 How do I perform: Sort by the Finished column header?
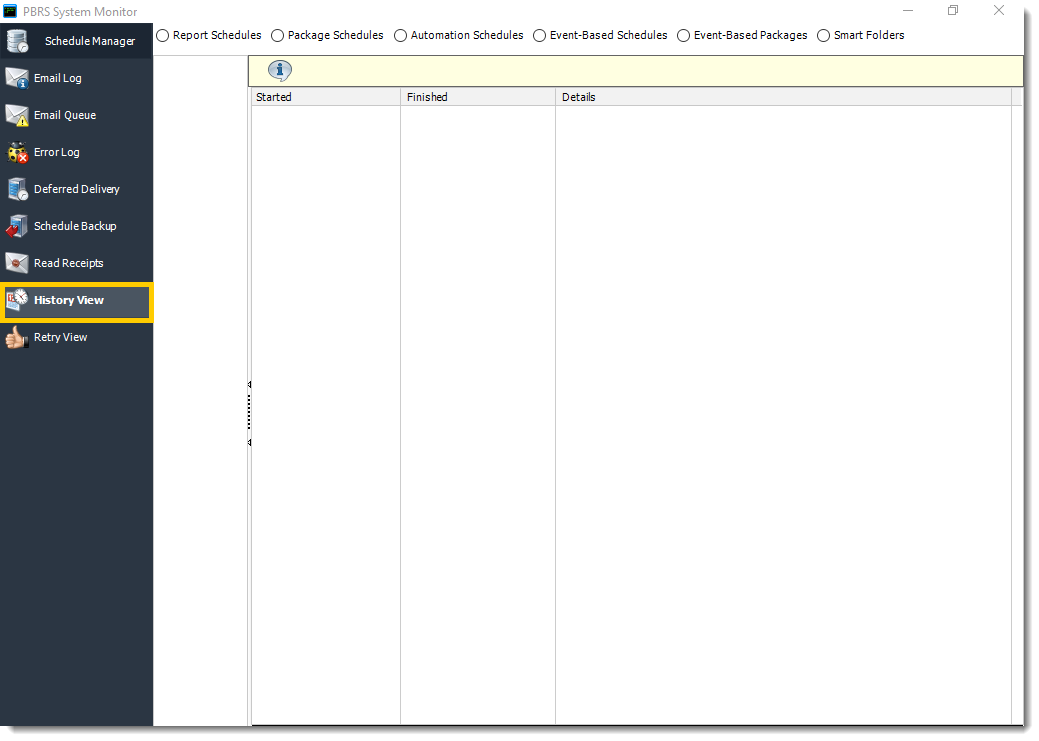click(478, 97)
